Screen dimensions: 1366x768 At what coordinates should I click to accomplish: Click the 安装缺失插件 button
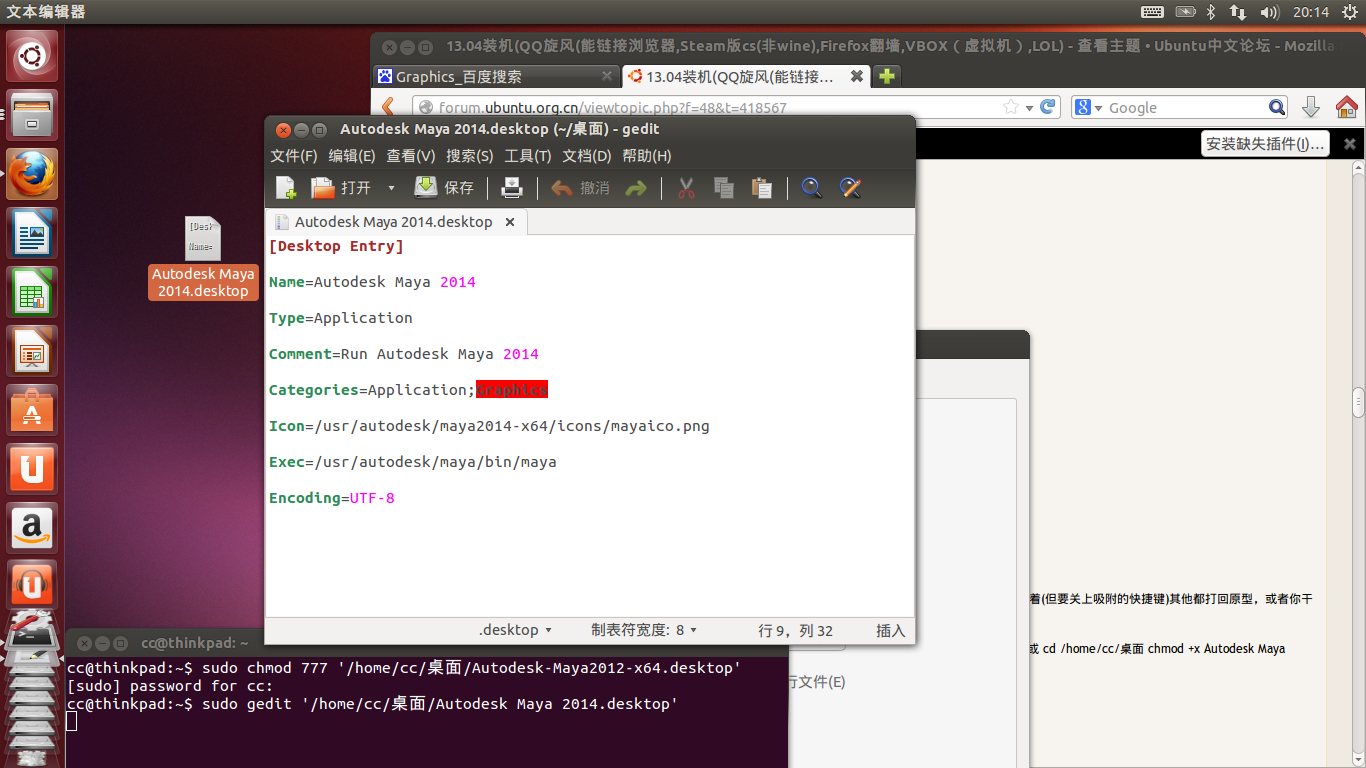pos(1265,144)
